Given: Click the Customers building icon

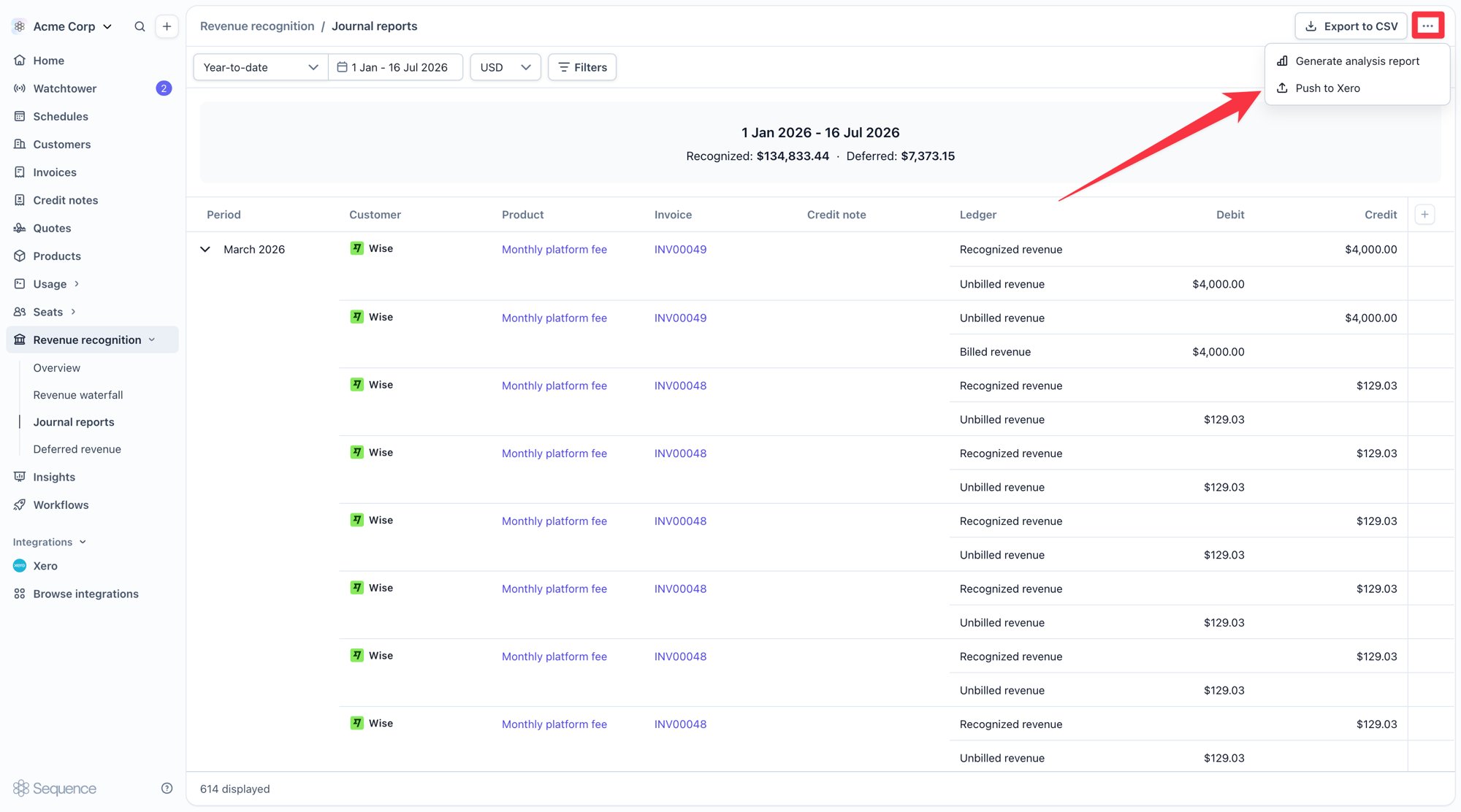Looking at the screenshot, I should (20, 145).
